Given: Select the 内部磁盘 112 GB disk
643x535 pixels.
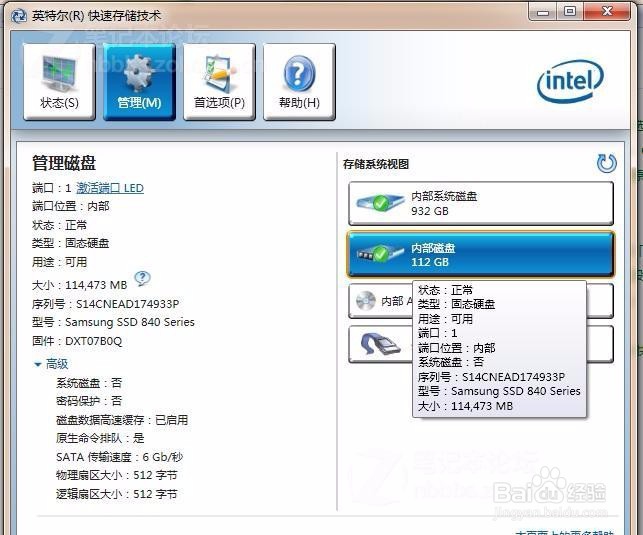Looking at the screenshot, I should (x=481, y=255).
